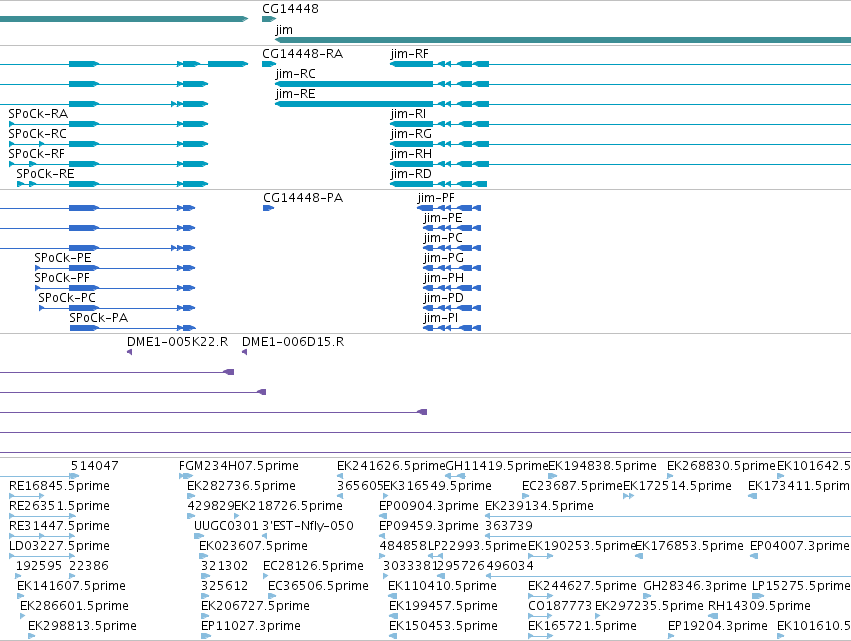This screenshot has height=641, width=851.
Task: Click the DME1-005K22.R clone end label
Action: 177,342
